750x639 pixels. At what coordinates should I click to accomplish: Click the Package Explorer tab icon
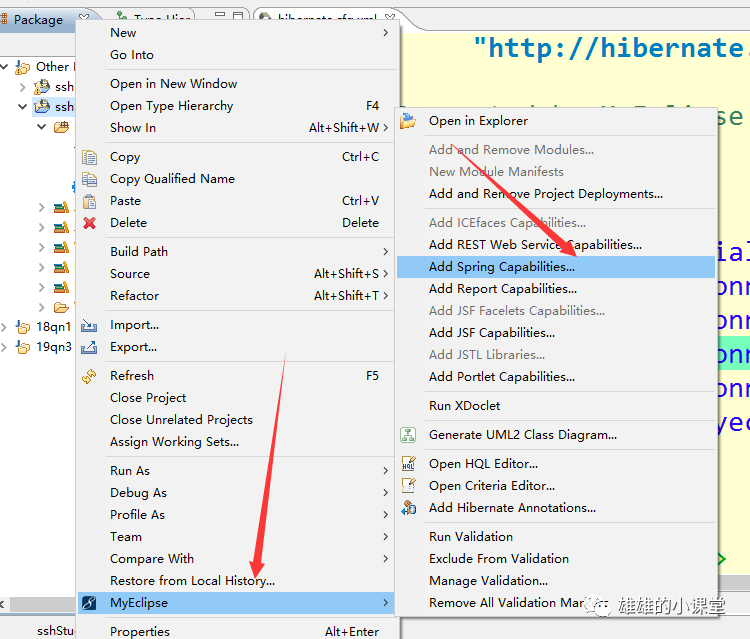[4, 19]
